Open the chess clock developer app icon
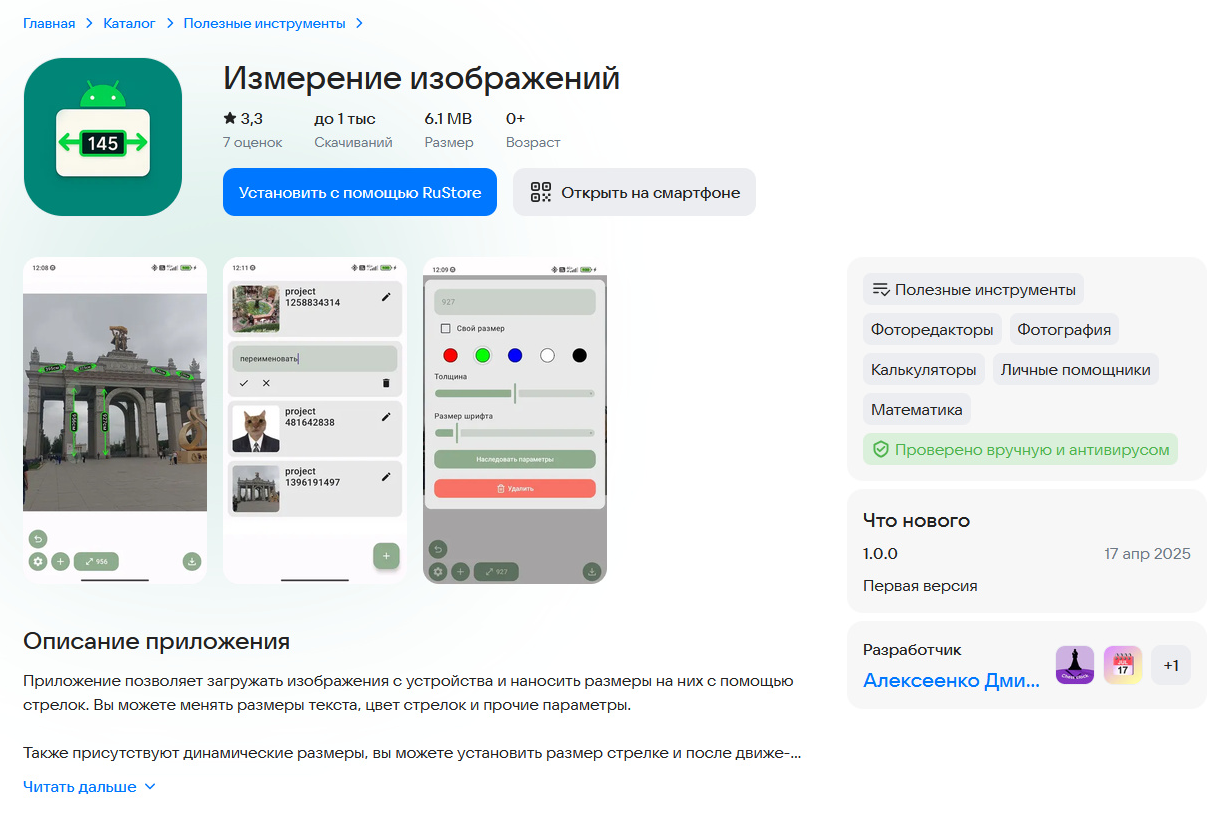The width and height of the screenshot is (1226, 815). pos(1075,665)
